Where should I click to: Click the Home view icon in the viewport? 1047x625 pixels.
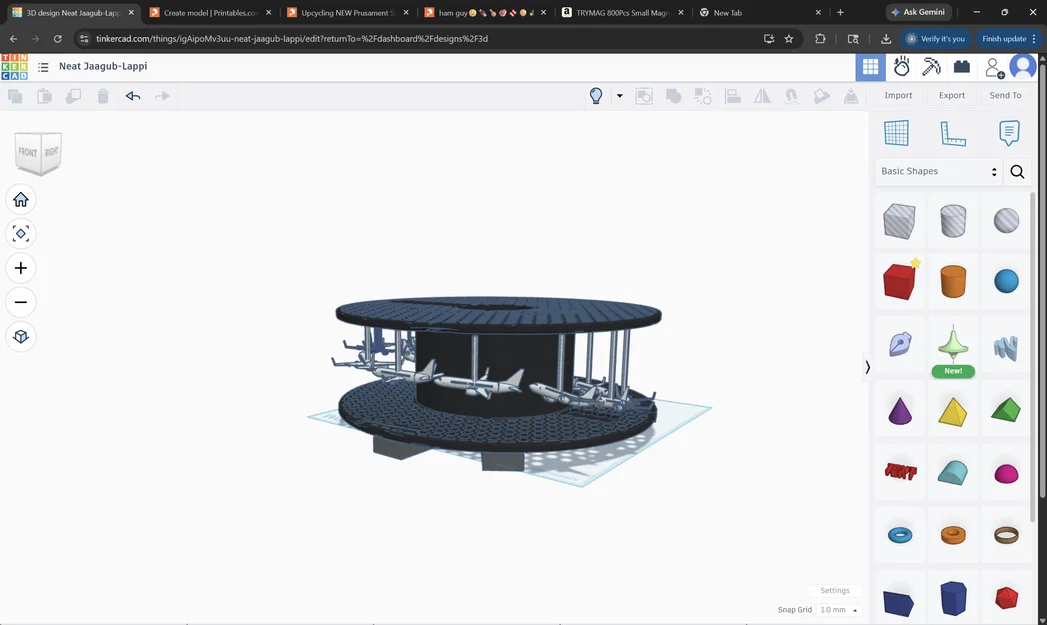pyautogui.click(x=20, y=199)
